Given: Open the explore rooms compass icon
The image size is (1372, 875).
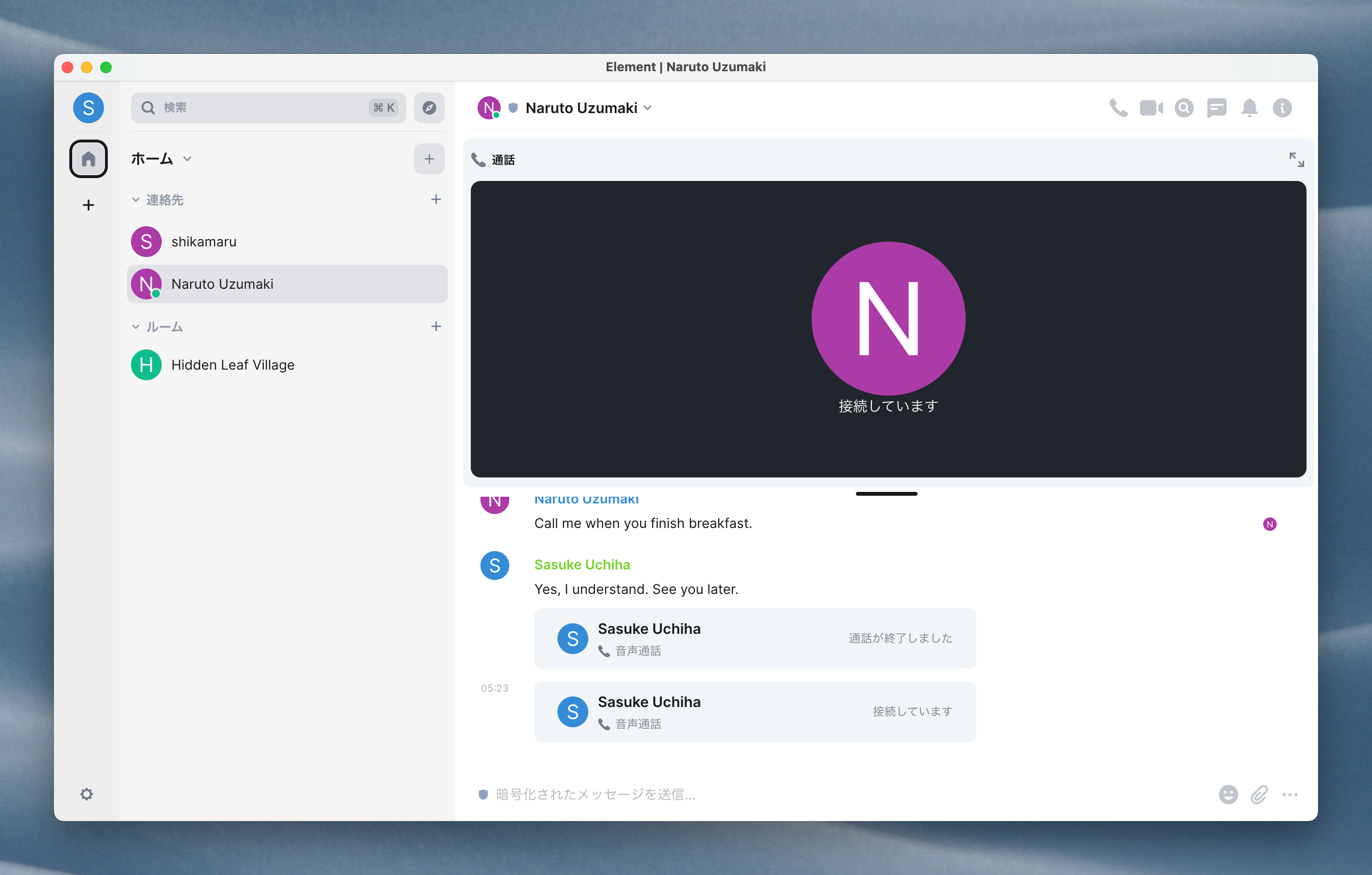Looking at the screenshot, I should point(429,108).
